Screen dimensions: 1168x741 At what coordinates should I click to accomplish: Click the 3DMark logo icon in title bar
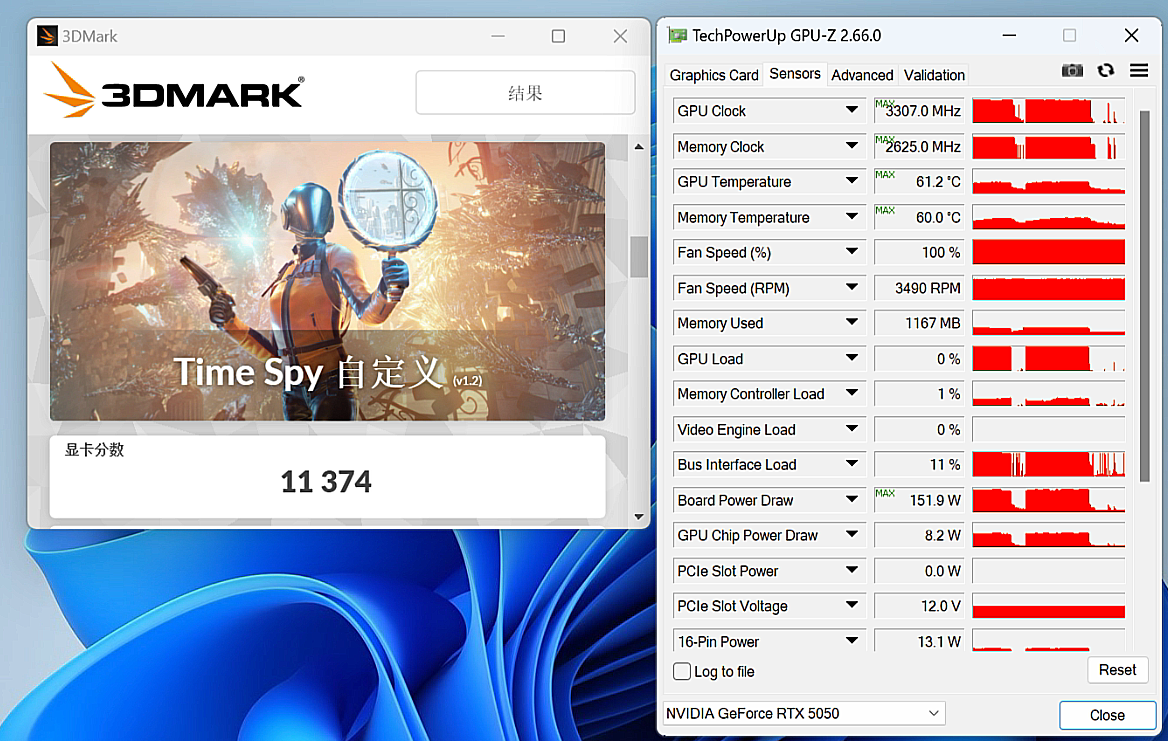[47, 36]
